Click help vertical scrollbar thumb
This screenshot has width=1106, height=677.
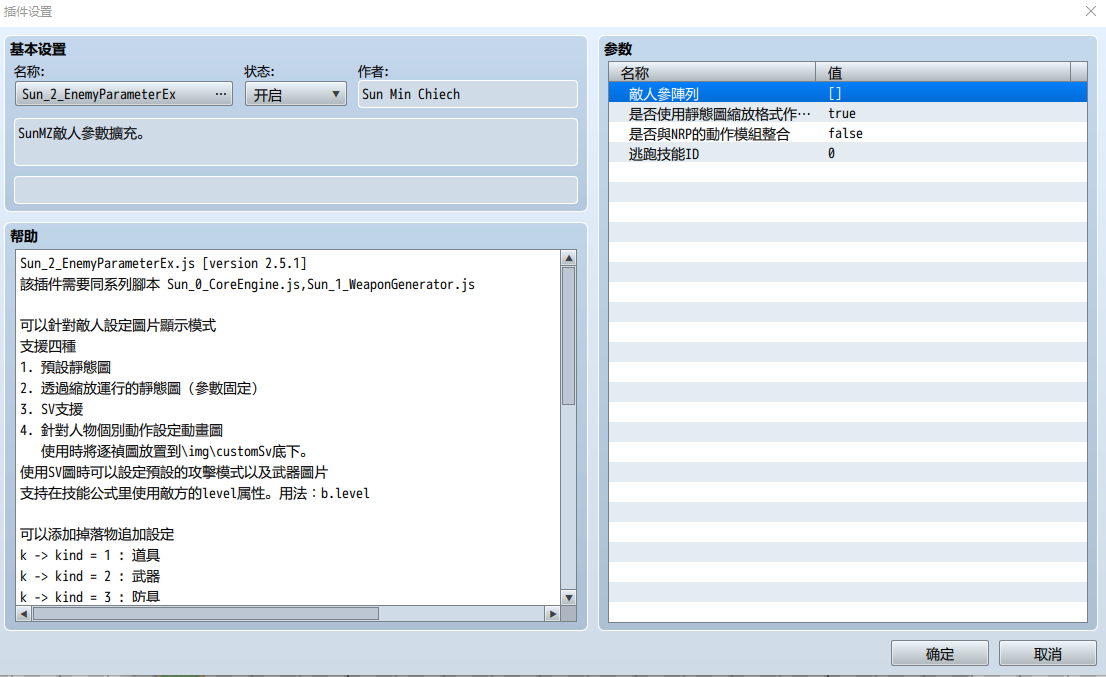pyautogui.click(x=569, y=336)
